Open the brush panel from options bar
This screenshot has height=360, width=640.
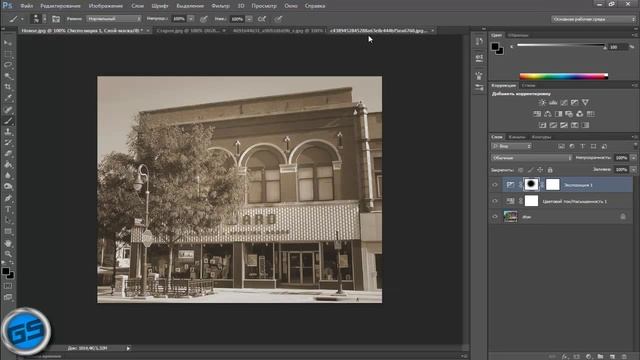(x=56, y=19)
